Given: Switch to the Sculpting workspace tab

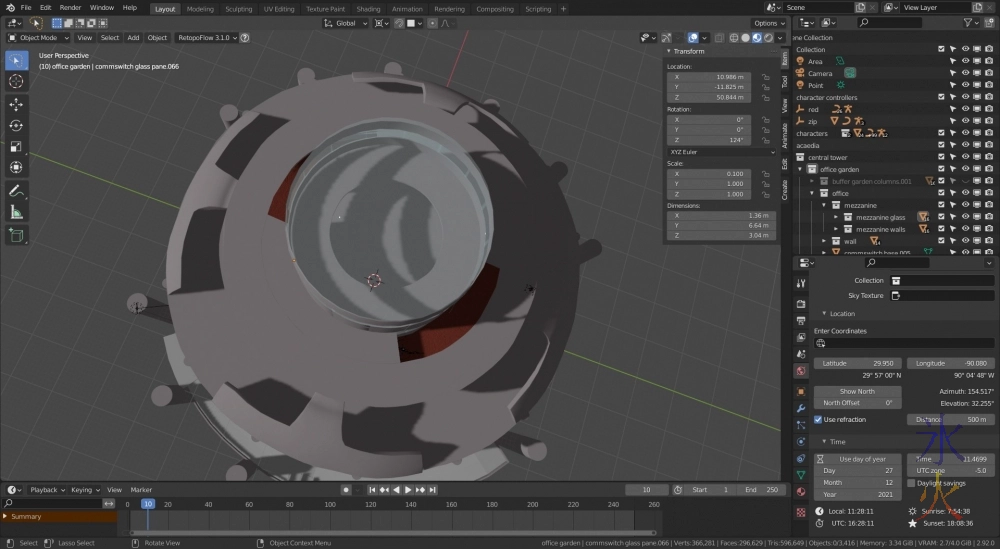Looking at the screenshot, I should [x=238, y=9].
